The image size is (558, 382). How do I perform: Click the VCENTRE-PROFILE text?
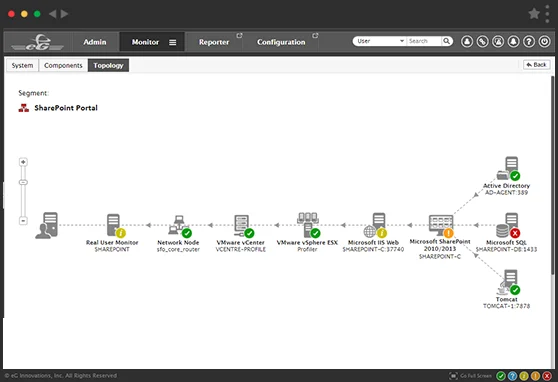click(241, 250)
